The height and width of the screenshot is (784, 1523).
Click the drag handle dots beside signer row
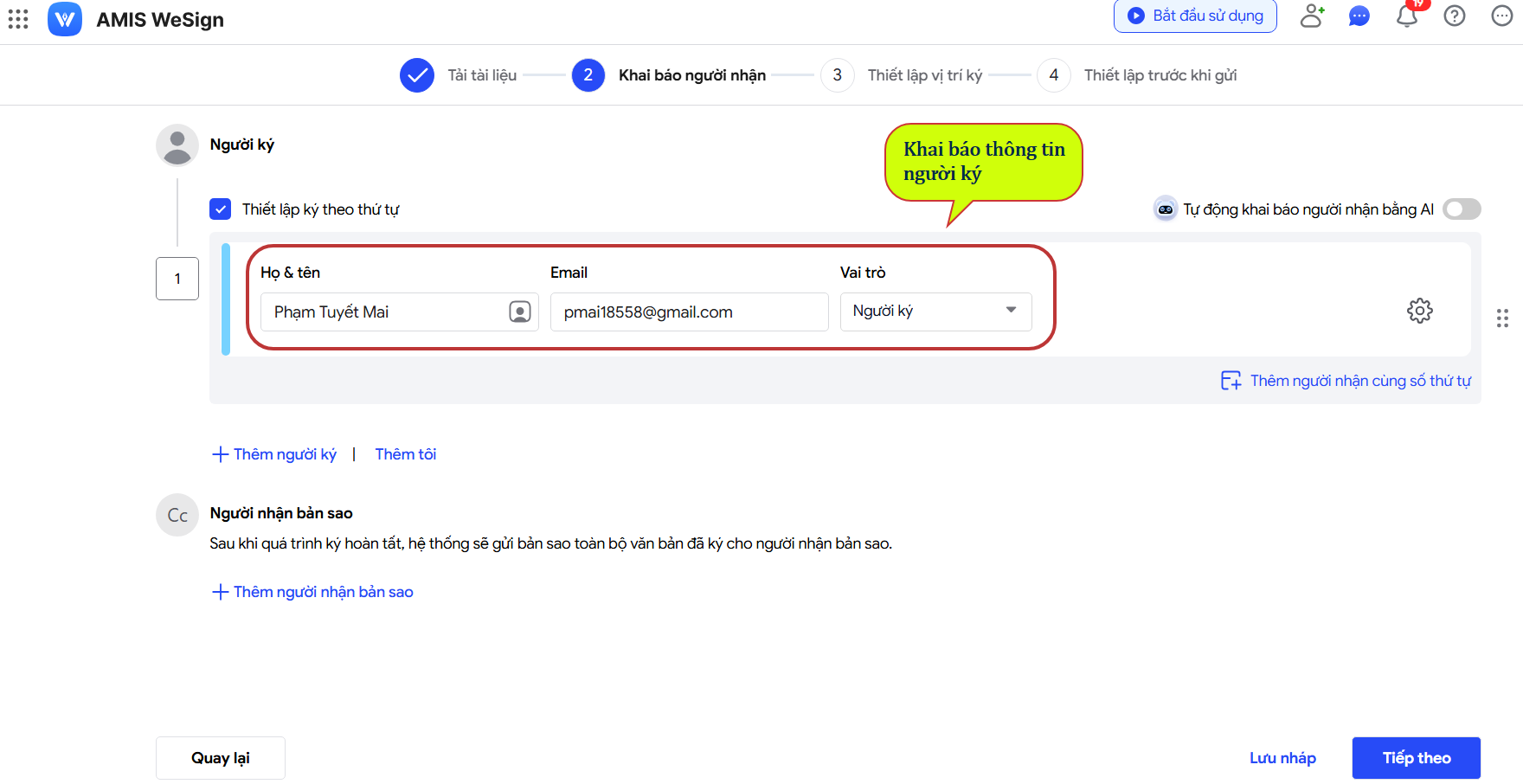point(1502,318)
